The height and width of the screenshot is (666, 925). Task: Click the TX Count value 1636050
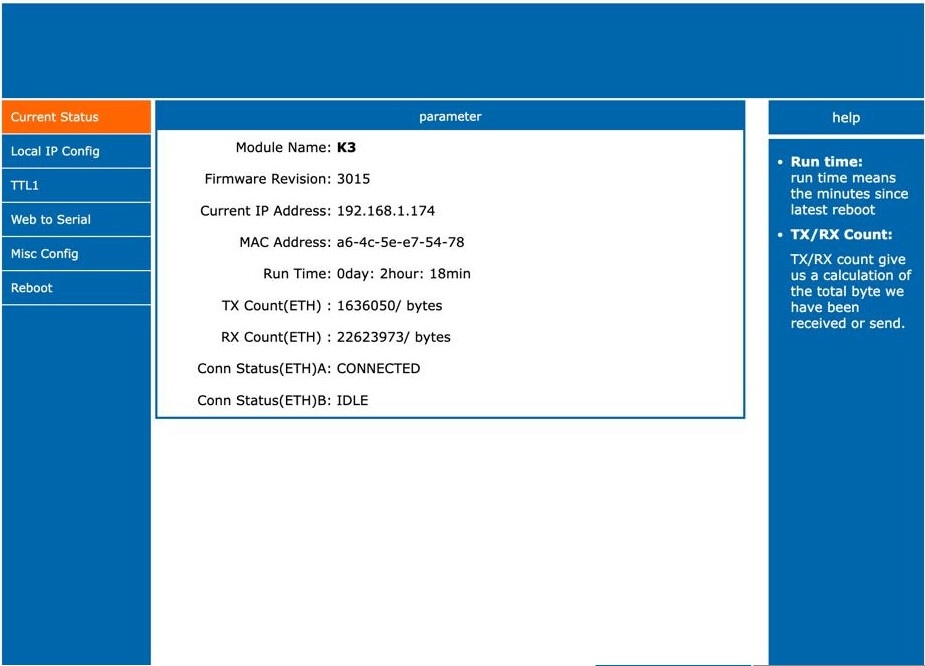tap(372, 306)
